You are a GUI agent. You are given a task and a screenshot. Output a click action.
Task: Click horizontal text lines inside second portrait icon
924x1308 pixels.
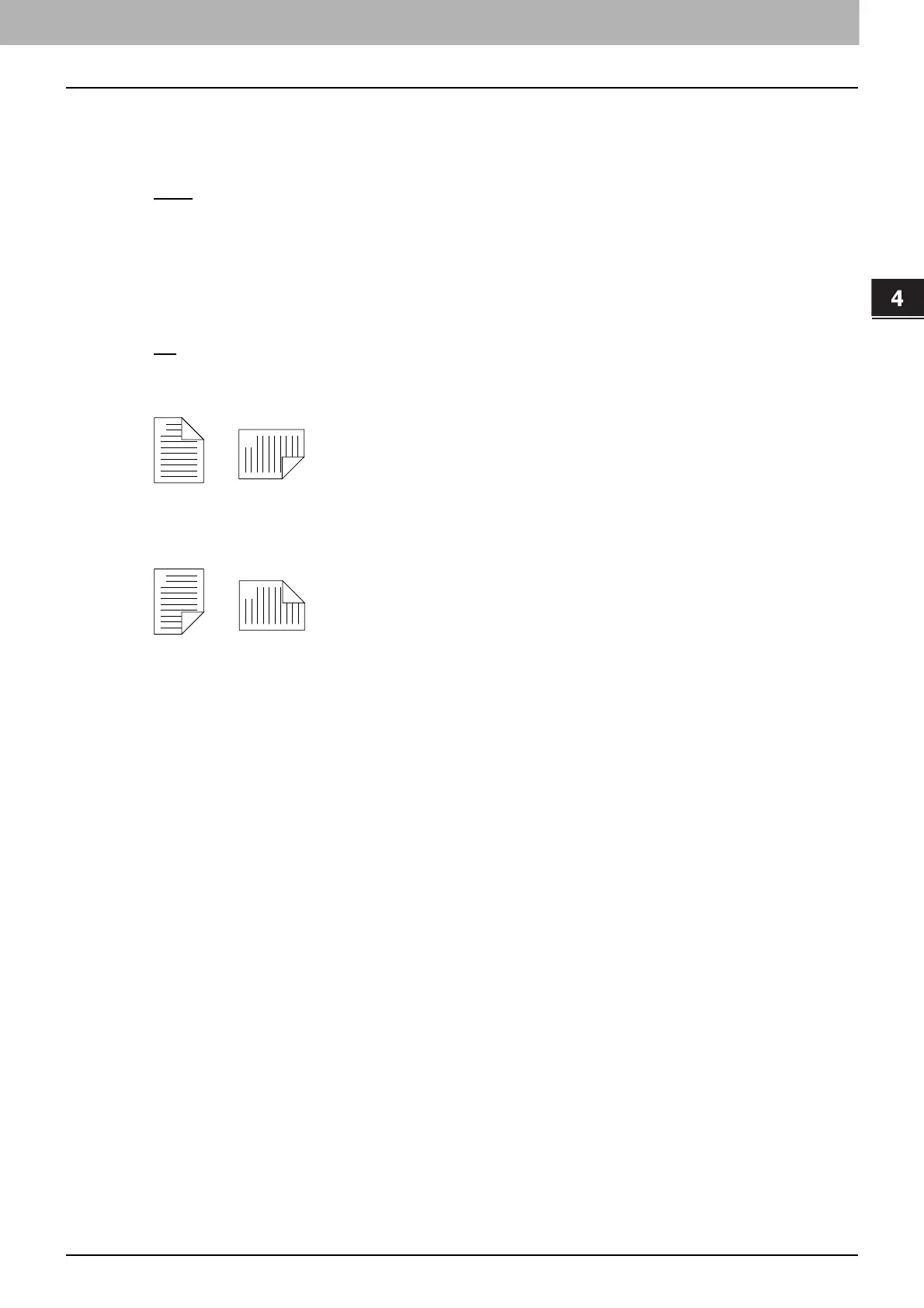(177, 598)
